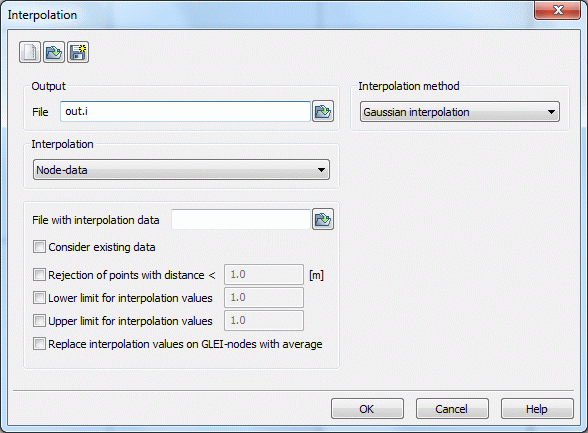Viewport: 588px width, 433px height.
Task: Click the New file icon in toolbar
Action: (30, 52)
